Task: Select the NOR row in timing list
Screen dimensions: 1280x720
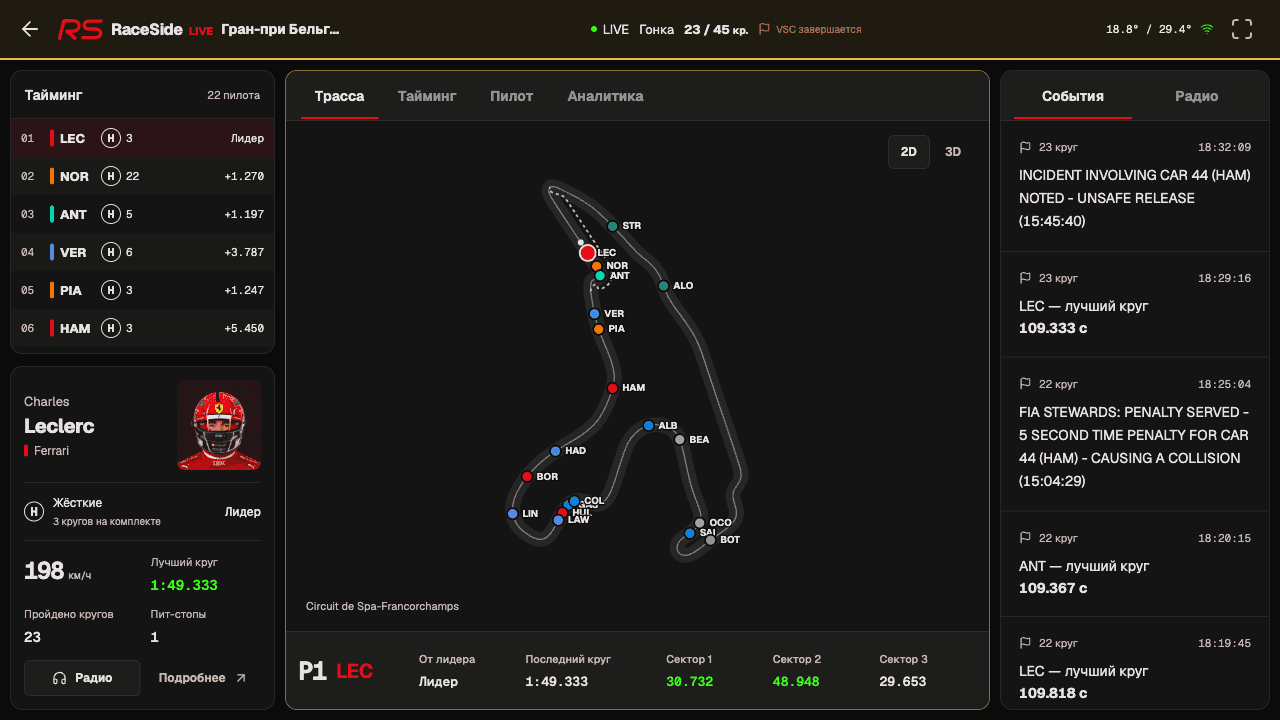Action: (x=142, y=176)
